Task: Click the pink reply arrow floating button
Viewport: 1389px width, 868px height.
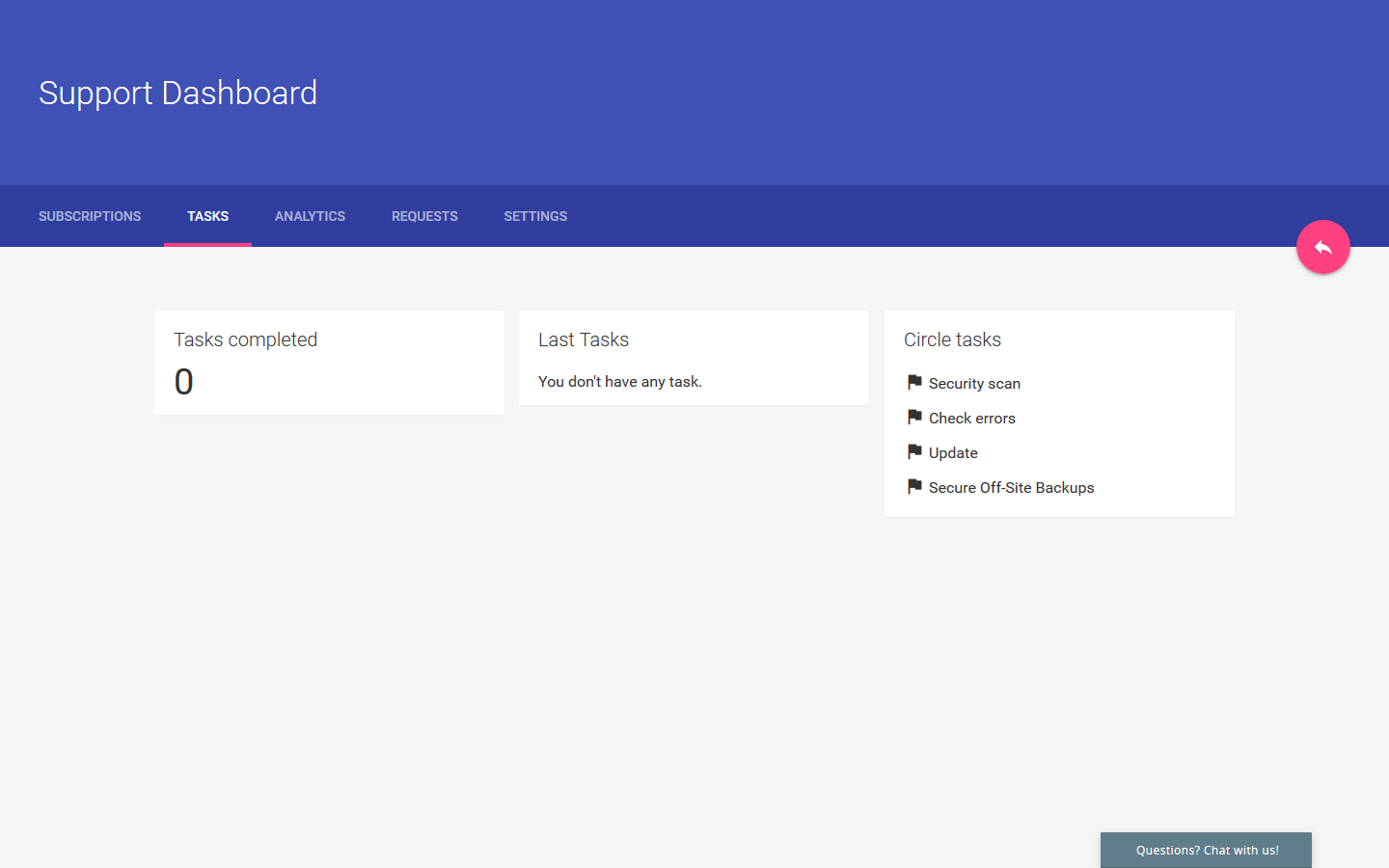Action: 1322,247
